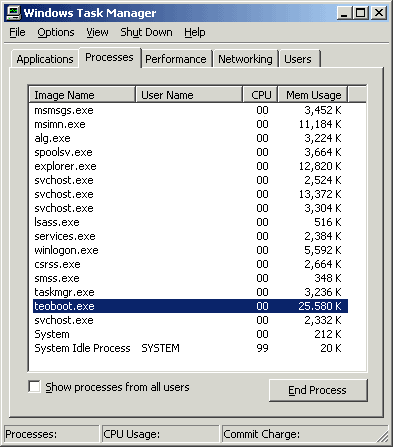Click the 99 CPU value

(x=262, y=348)
